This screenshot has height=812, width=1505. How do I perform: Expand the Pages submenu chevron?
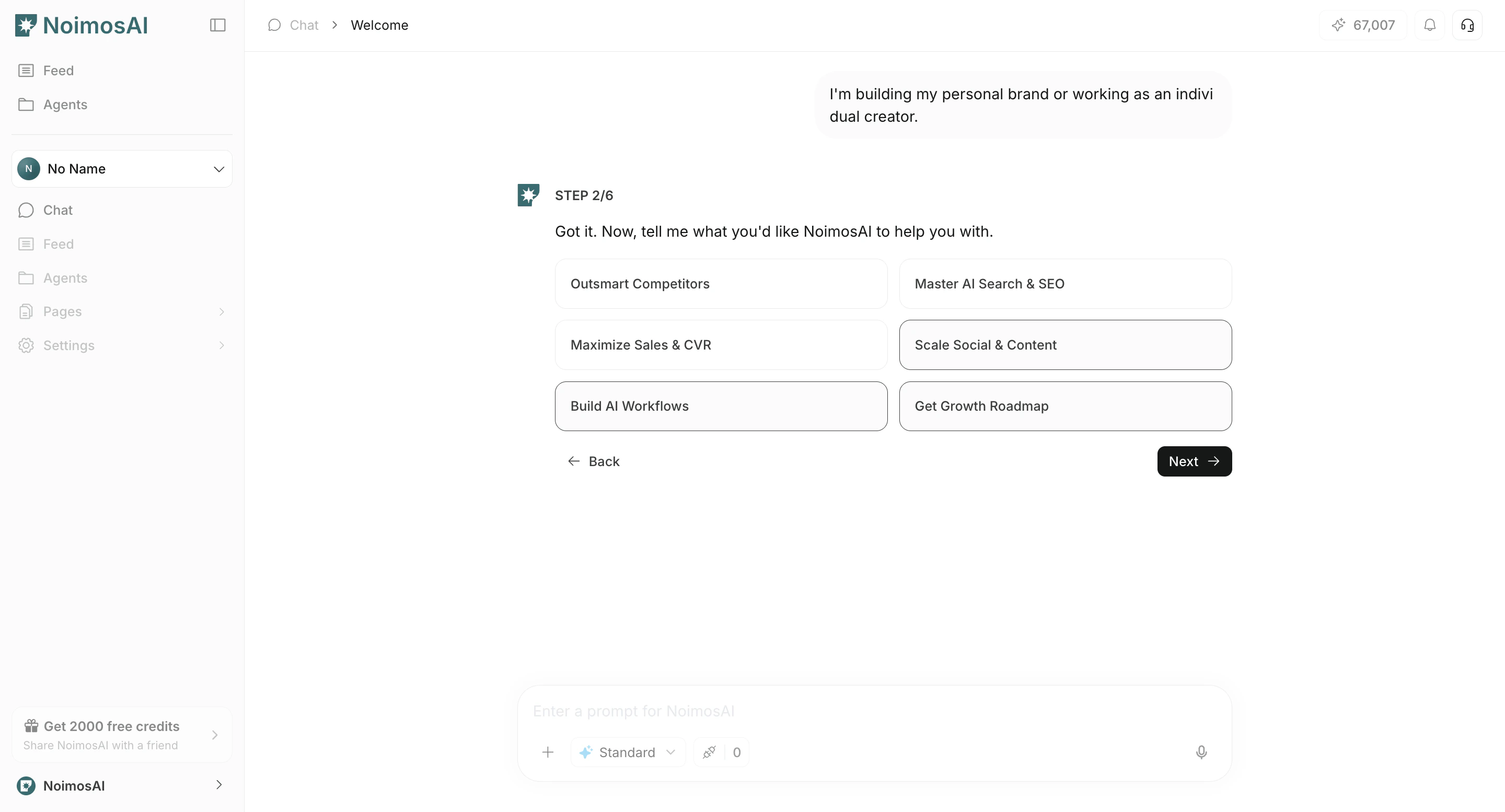222,311
